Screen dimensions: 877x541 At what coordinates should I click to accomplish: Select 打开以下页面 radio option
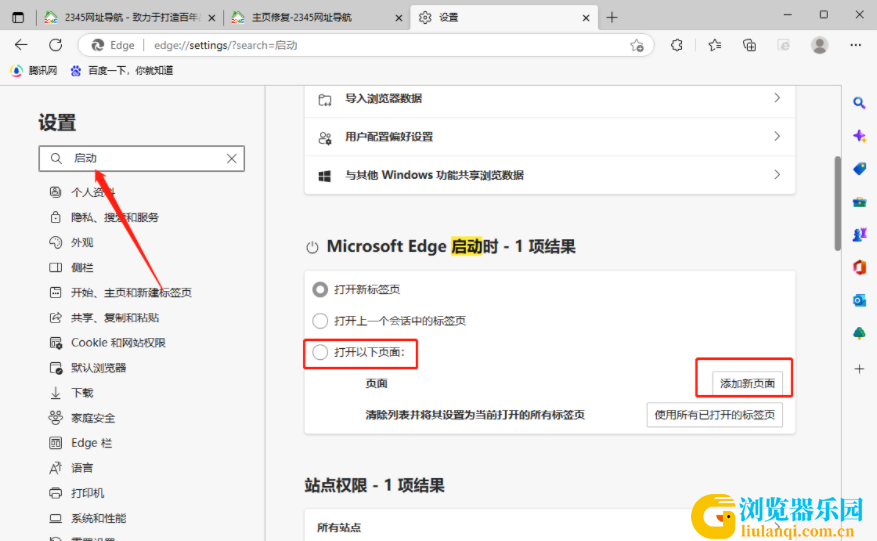tap(320, 352)
